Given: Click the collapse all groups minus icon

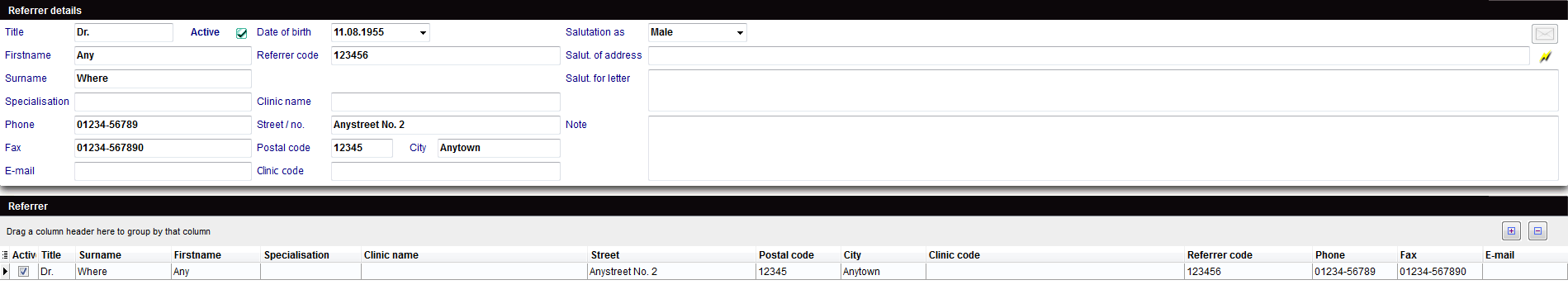Looking at the screenshot, I should click(x=1537, y=231).
